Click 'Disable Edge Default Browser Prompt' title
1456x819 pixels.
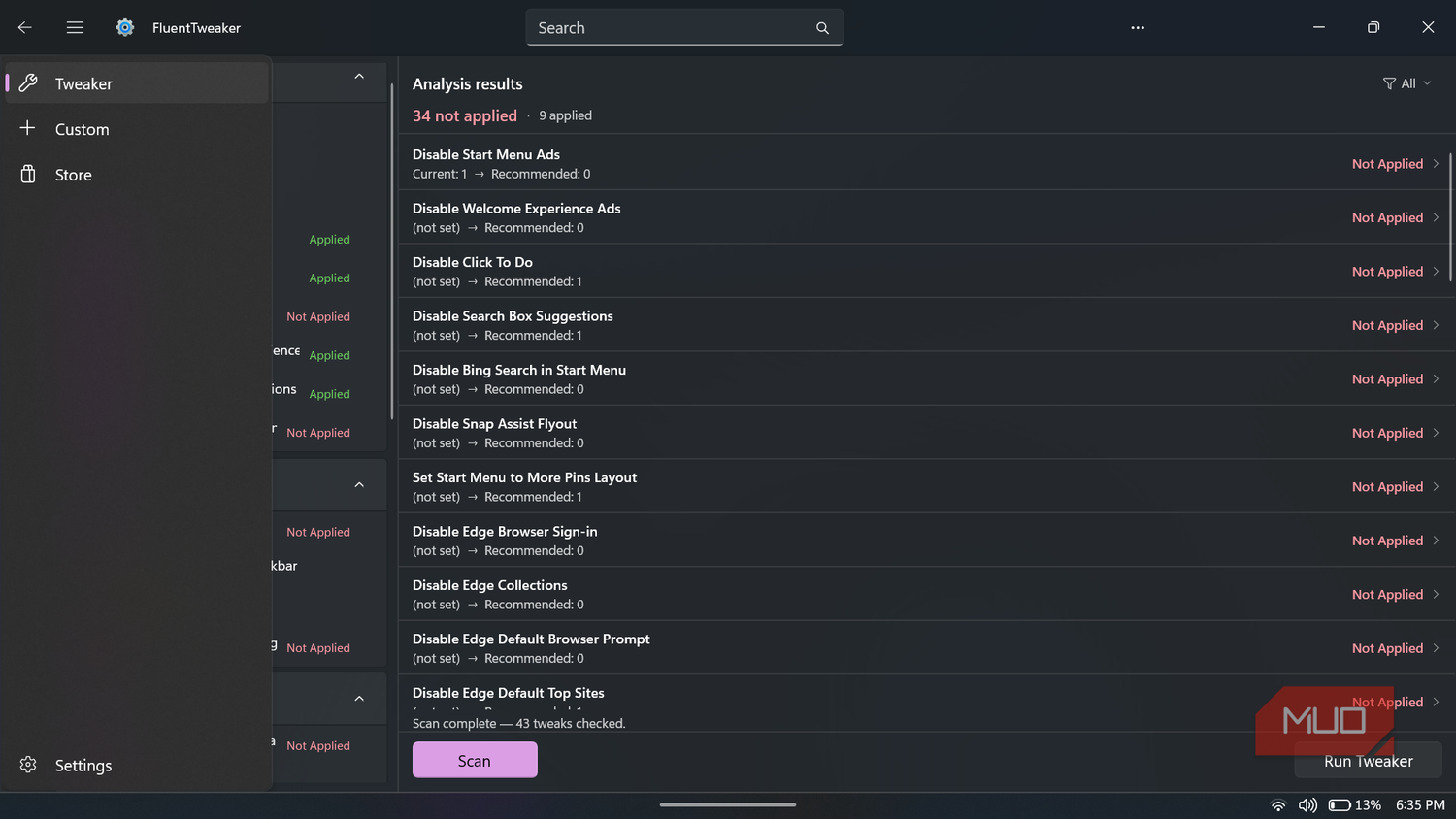pyautogui.click(x=531, y=639)
